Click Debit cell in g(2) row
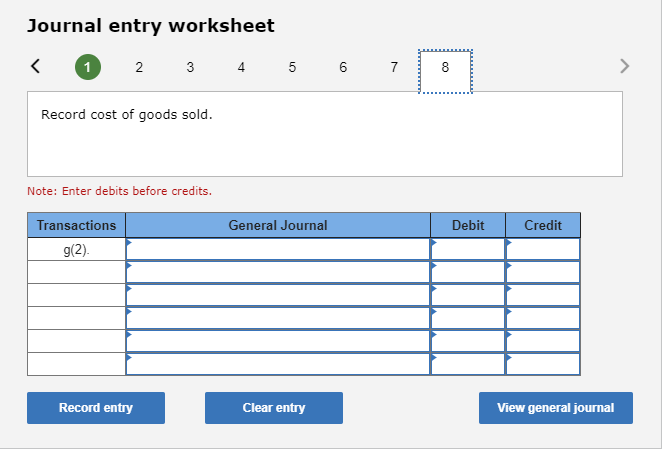663x450 pixels. tap(468, 249)
